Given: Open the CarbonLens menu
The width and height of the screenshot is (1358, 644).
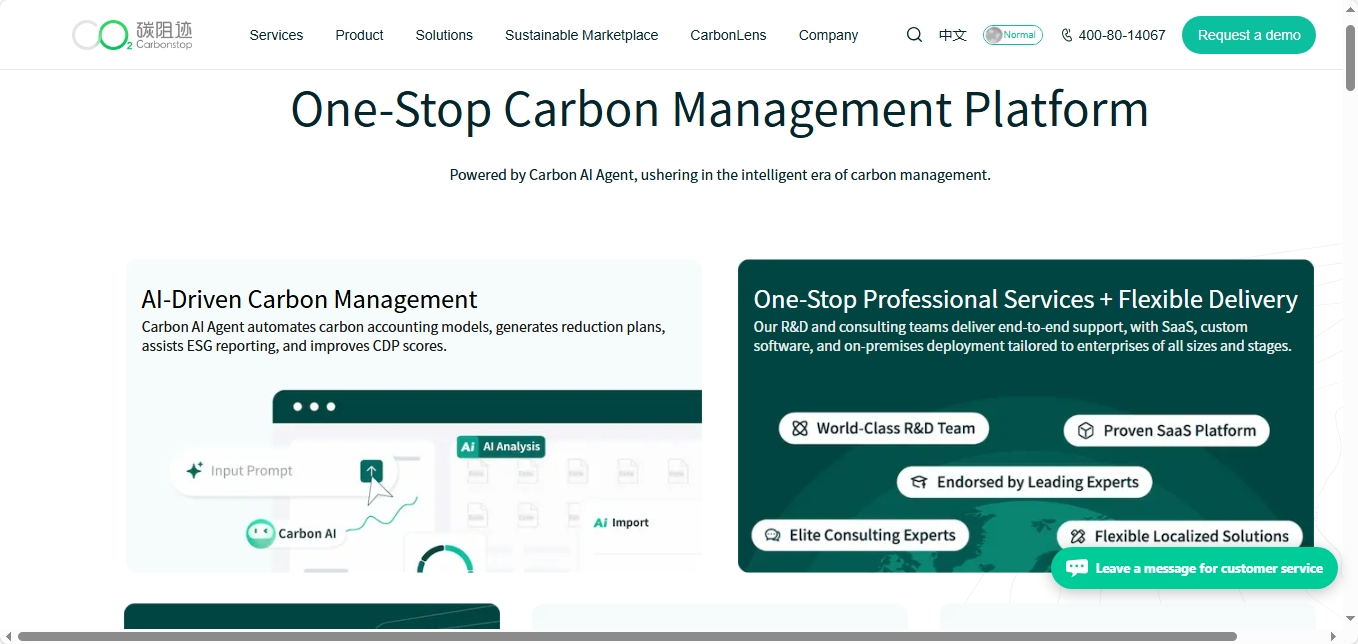Looking at the screenshot, I should point(728,35).
